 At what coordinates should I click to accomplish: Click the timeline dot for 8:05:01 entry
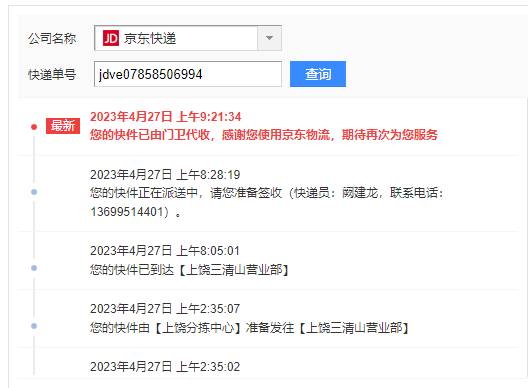[34, 268]
